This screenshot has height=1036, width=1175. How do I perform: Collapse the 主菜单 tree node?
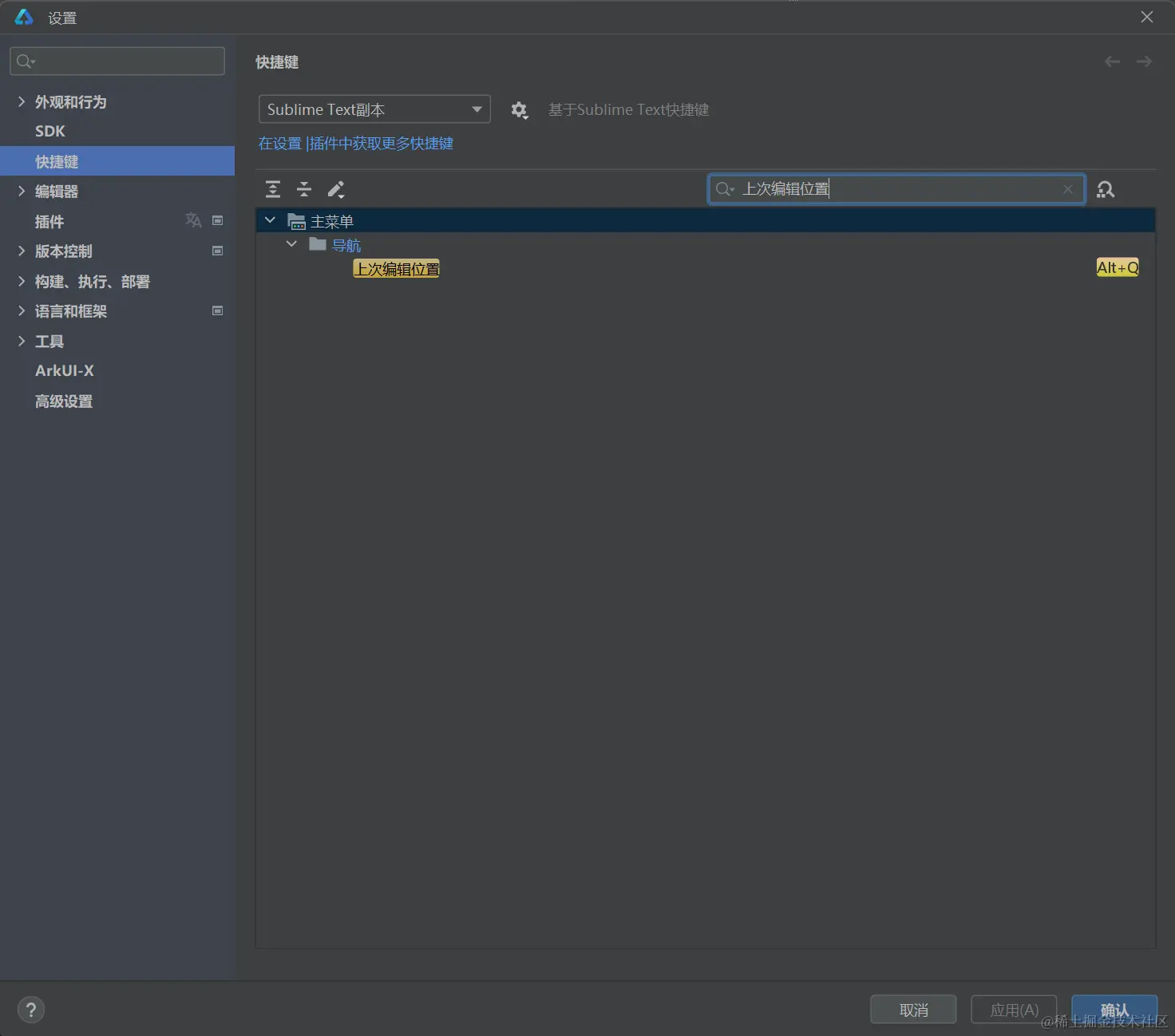(270, 220)
